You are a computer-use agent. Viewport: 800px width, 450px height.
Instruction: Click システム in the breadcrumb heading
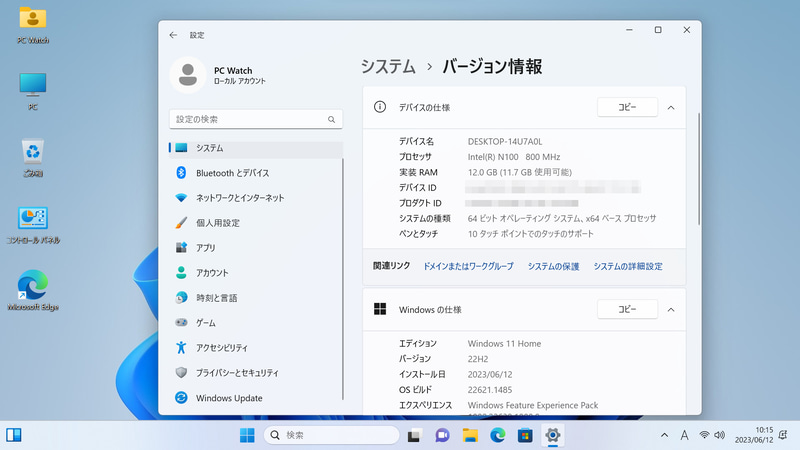pyautogui.click(x=388, y=67)
